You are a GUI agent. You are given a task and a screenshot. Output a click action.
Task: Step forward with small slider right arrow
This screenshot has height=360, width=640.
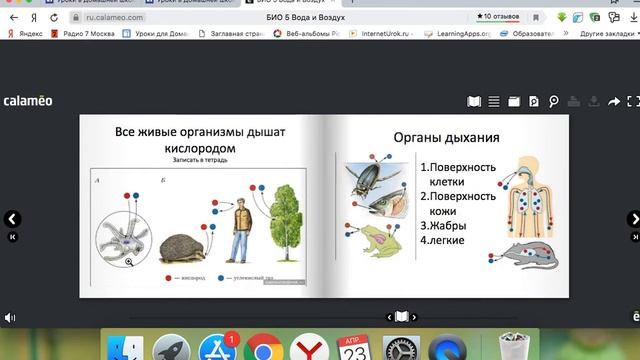(414, 317)
